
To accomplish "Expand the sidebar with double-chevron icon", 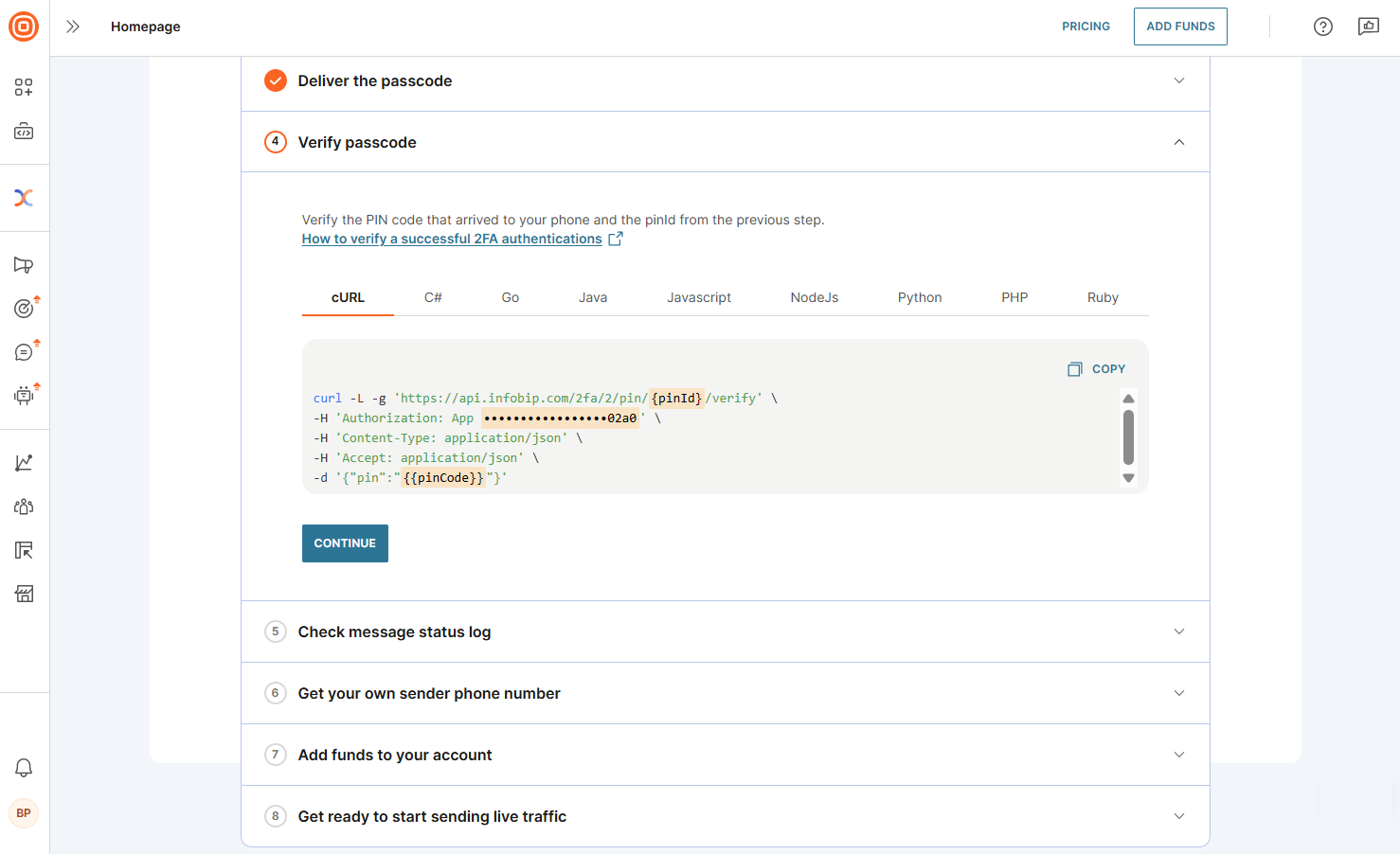I will pos(73,27).
